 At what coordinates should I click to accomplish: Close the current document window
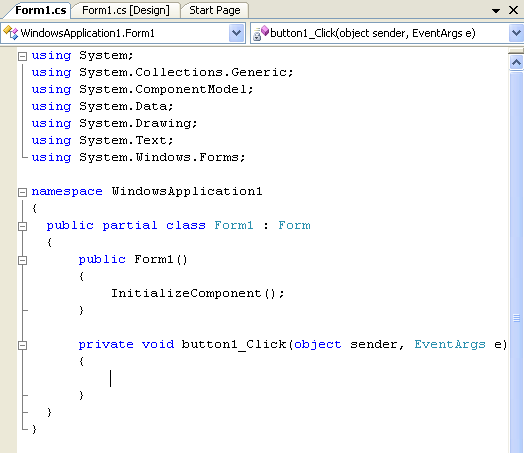pos(513,10)
